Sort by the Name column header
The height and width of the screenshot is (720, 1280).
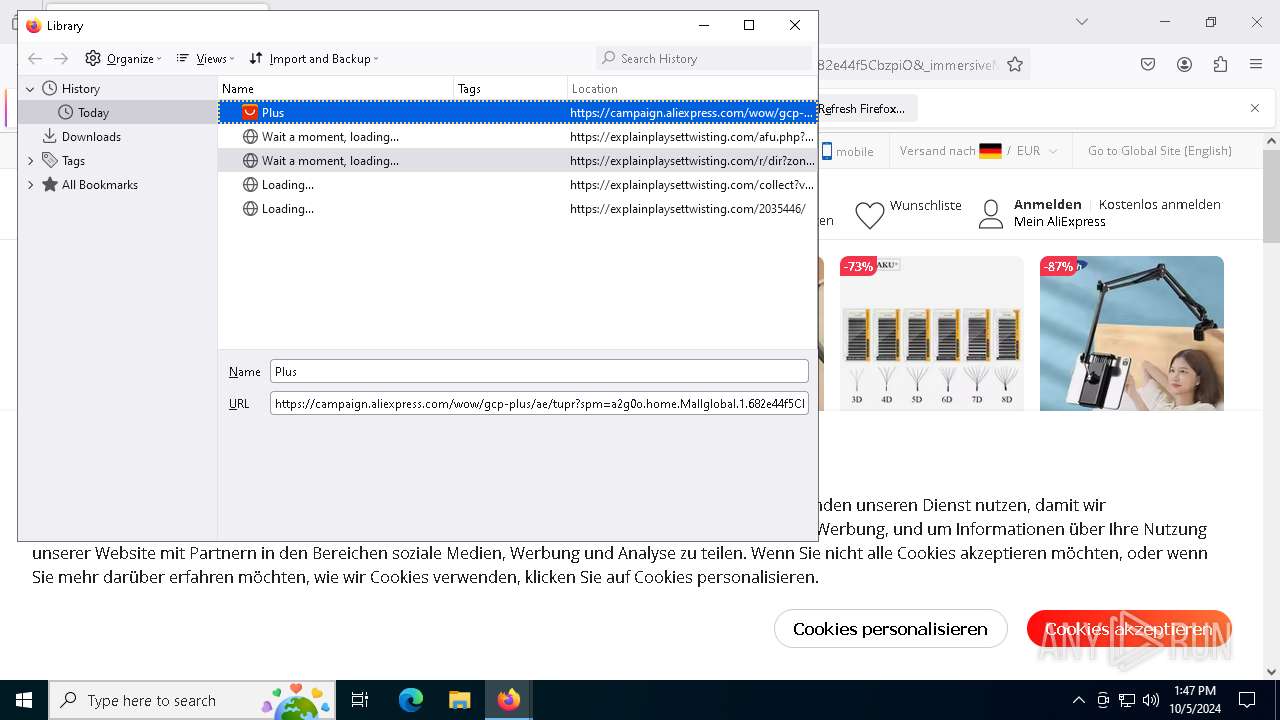pos(336,89)
